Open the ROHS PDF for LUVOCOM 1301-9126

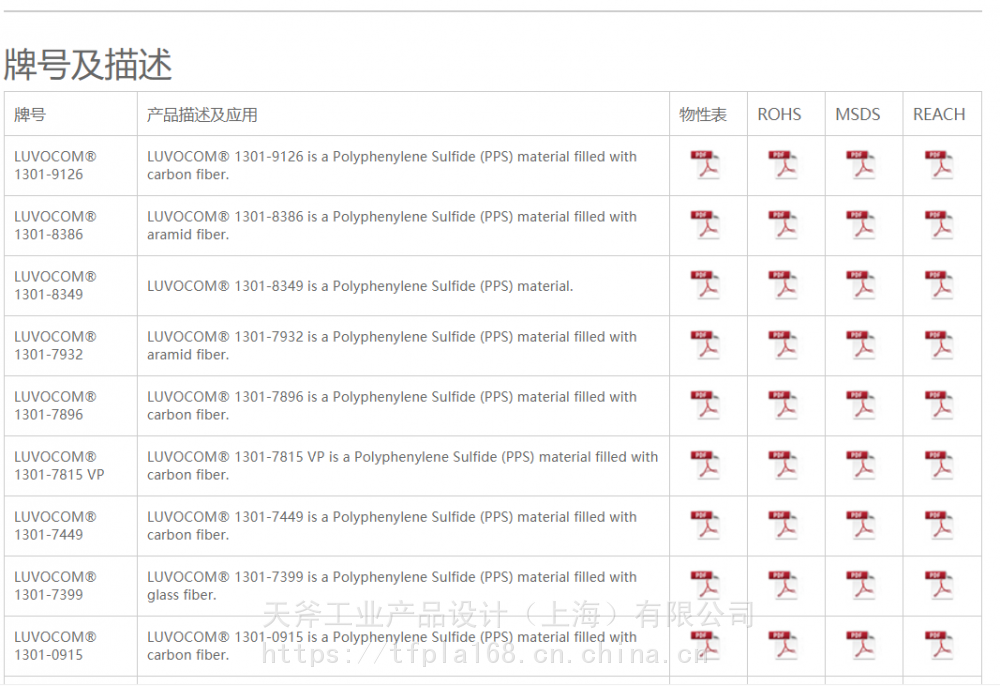(783, 165)
